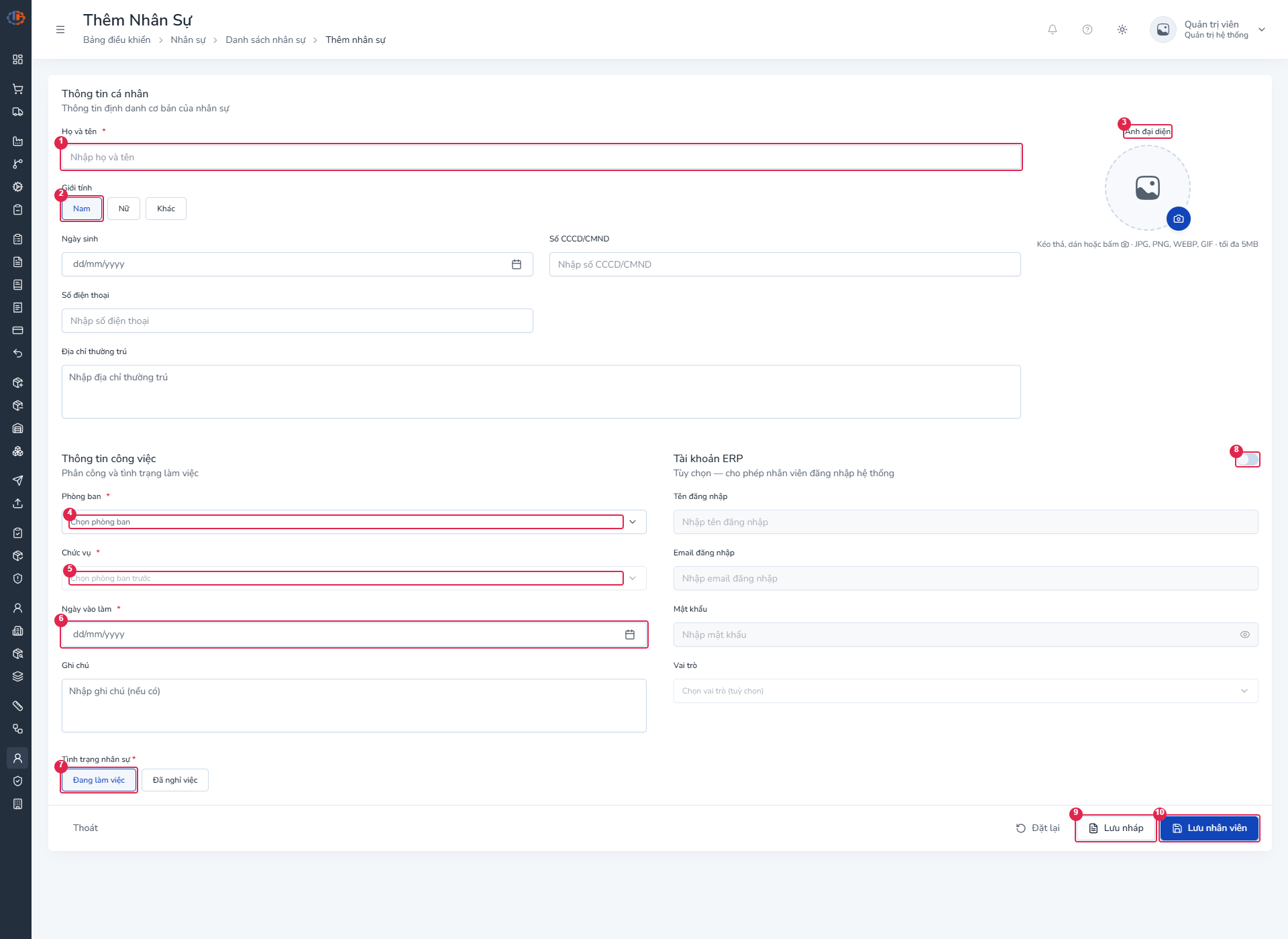The height and width of the screenshot is (939, 1288).
Task: Open the warehouse sidebar icon
Action: coord(18,429)
